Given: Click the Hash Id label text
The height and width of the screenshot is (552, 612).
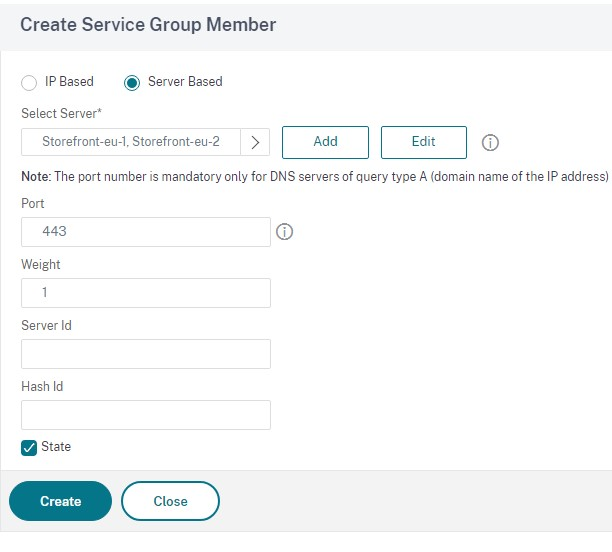Looking at the screenshot, I should click(x=42, y=386).
